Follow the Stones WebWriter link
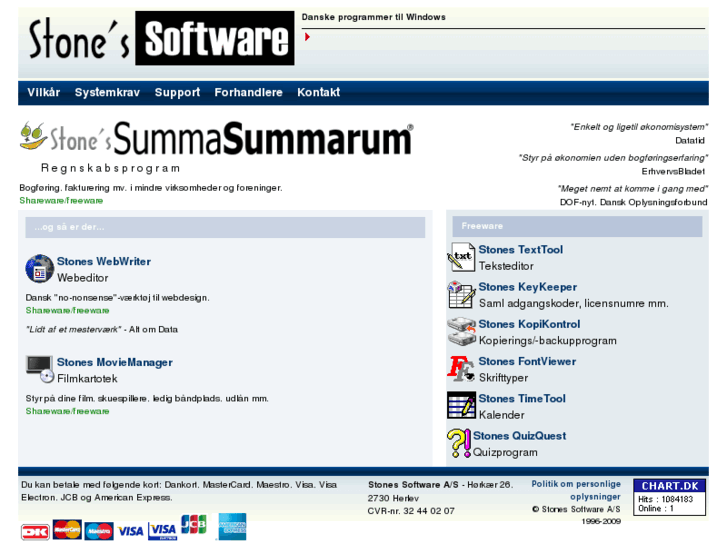This screenshot has width=727, height=545. 104,262
